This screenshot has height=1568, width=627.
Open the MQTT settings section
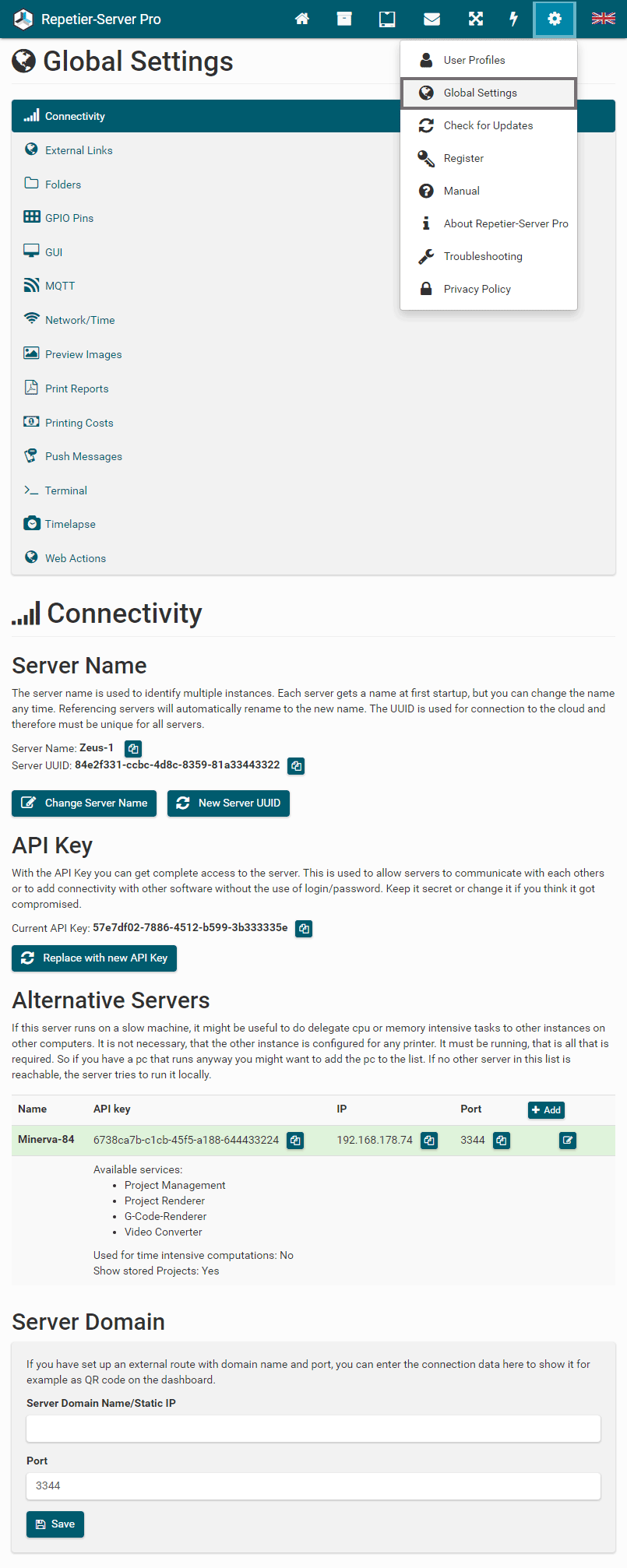pyautogui.click(x=60, y=286)
